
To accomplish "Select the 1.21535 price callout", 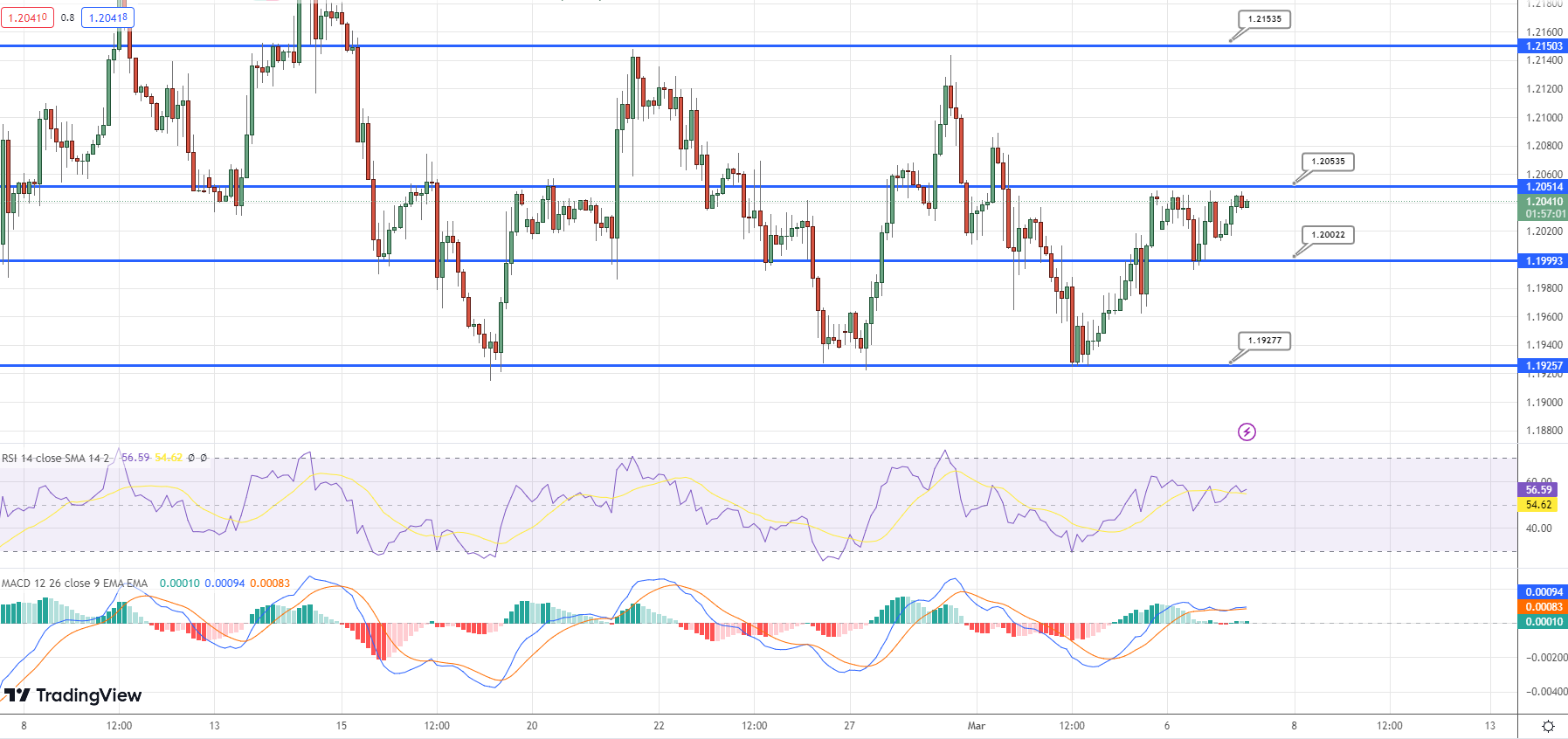I will click(1264, 19).
